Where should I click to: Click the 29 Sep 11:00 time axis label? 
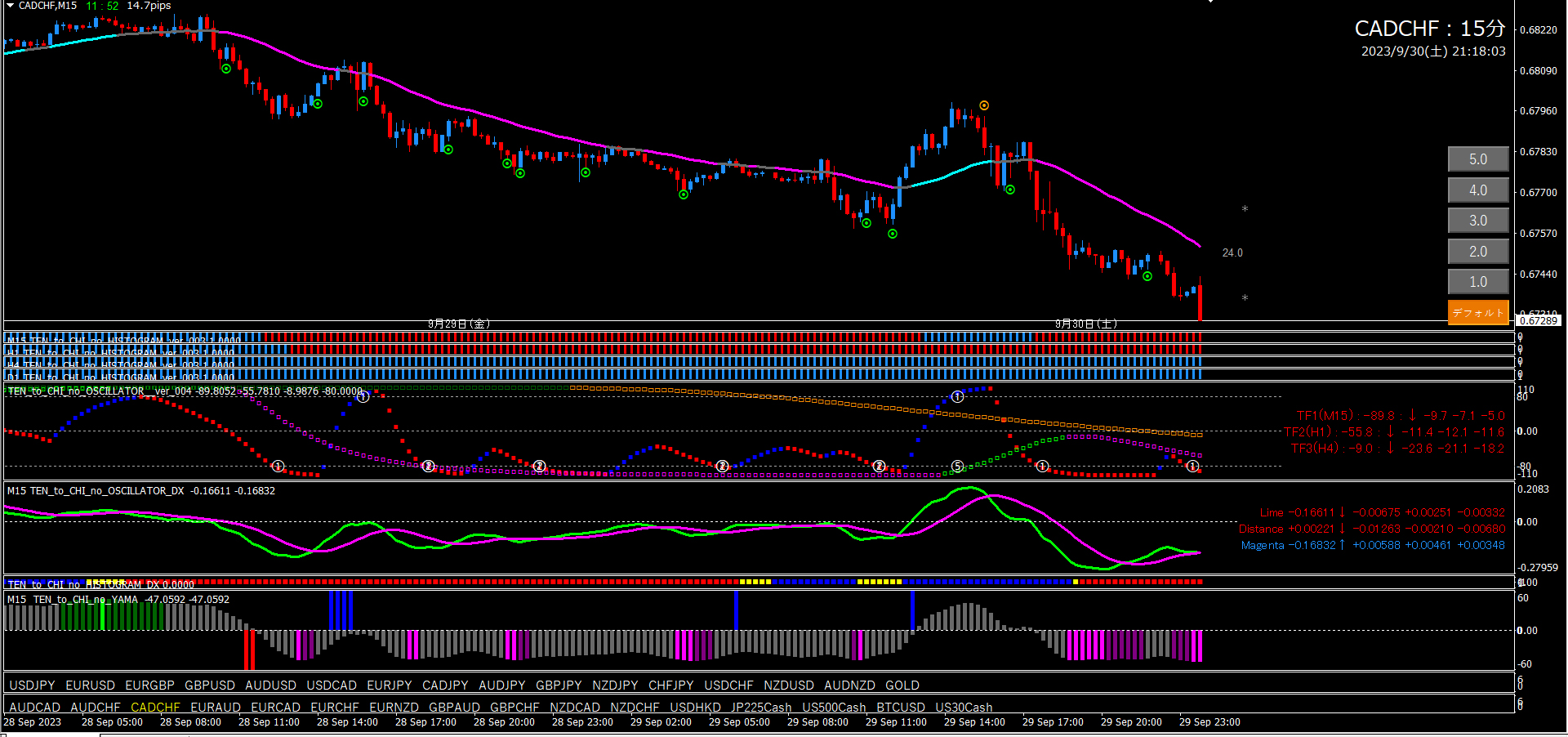[x=896, y=722]
